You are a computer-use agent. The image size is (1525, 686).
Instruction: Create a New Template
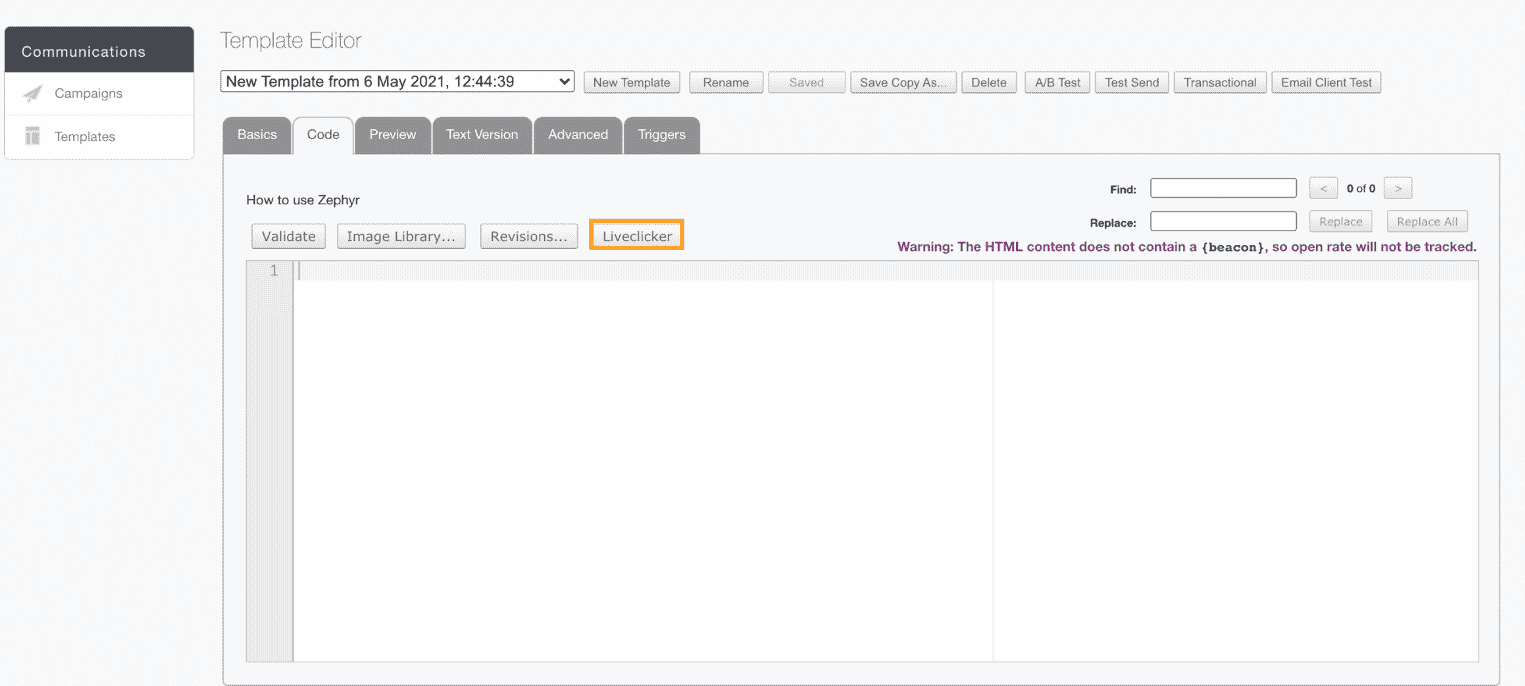coord(631,82)
